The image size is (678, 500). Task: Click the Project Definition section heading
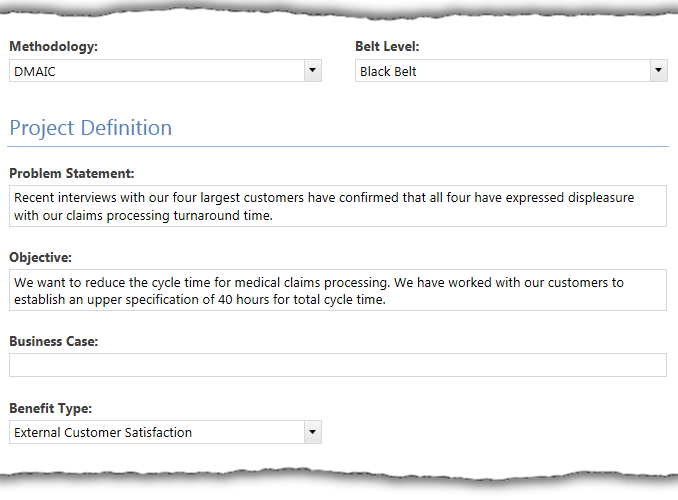pos(91,128)
